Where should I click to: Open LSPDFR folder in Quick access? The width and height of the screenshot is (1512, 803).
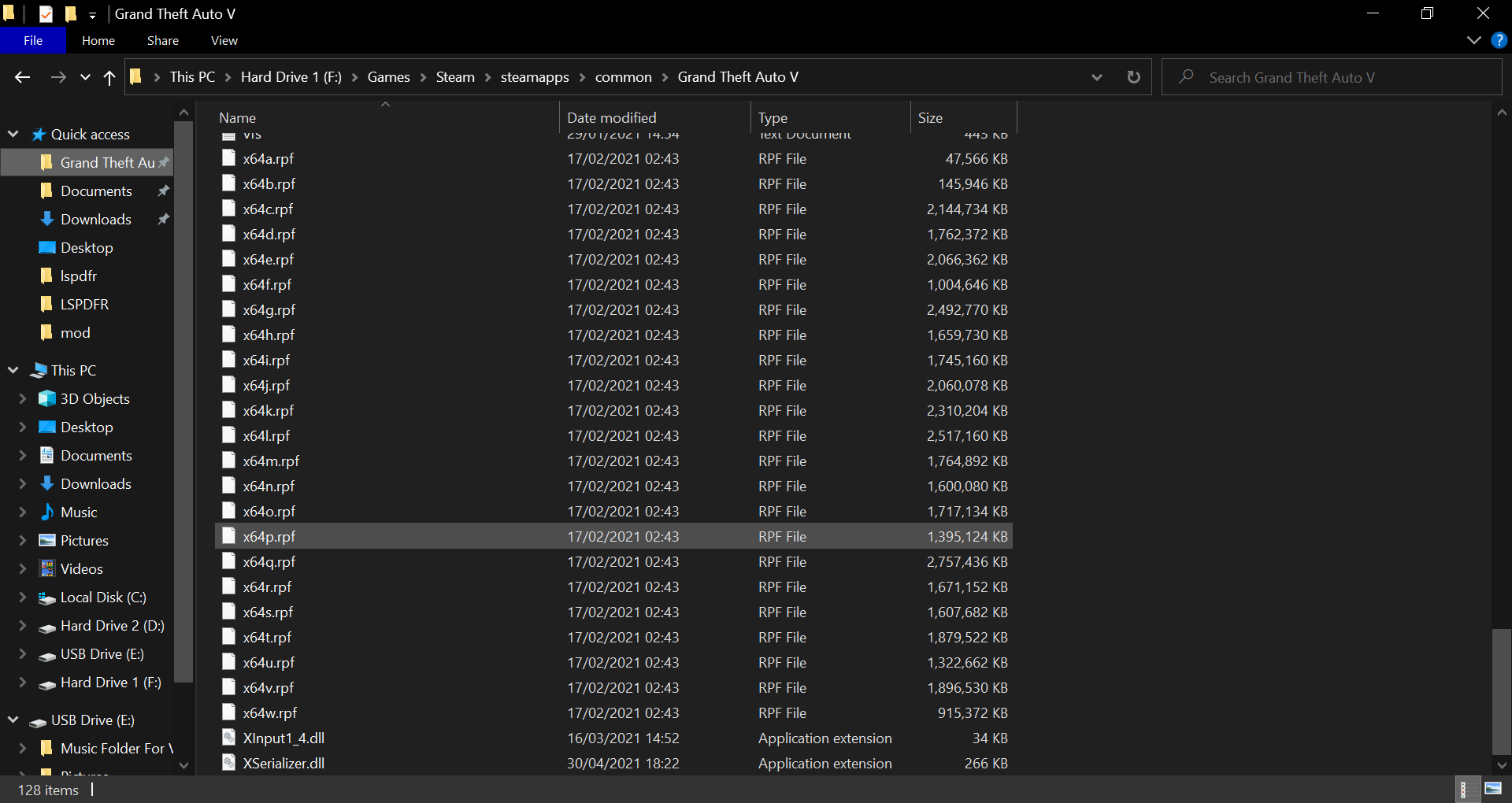coord(84,305)
